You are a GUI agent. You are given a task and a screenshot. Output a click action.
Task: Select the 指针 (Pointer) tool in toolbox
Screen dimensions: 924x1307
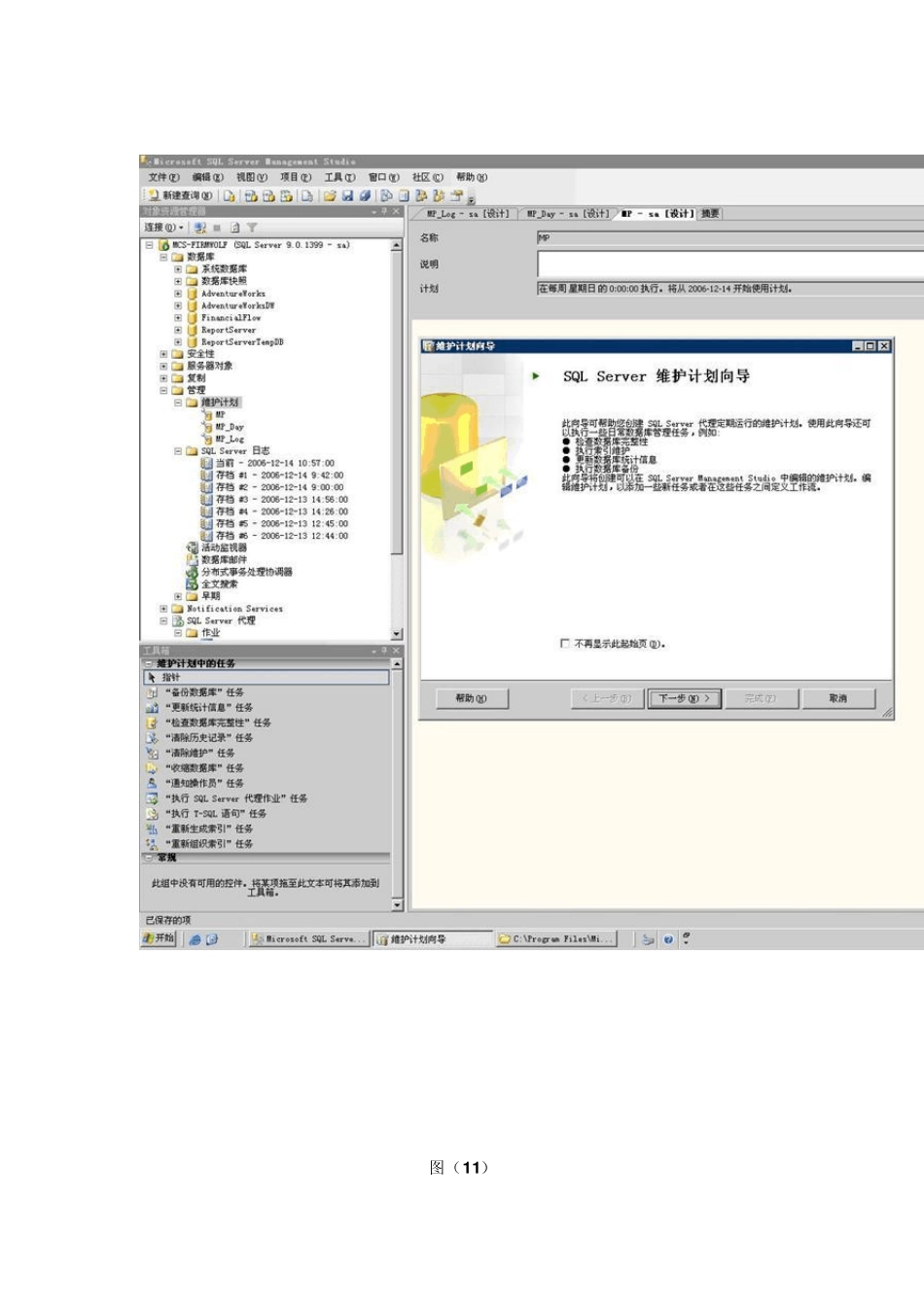point(267,677)
